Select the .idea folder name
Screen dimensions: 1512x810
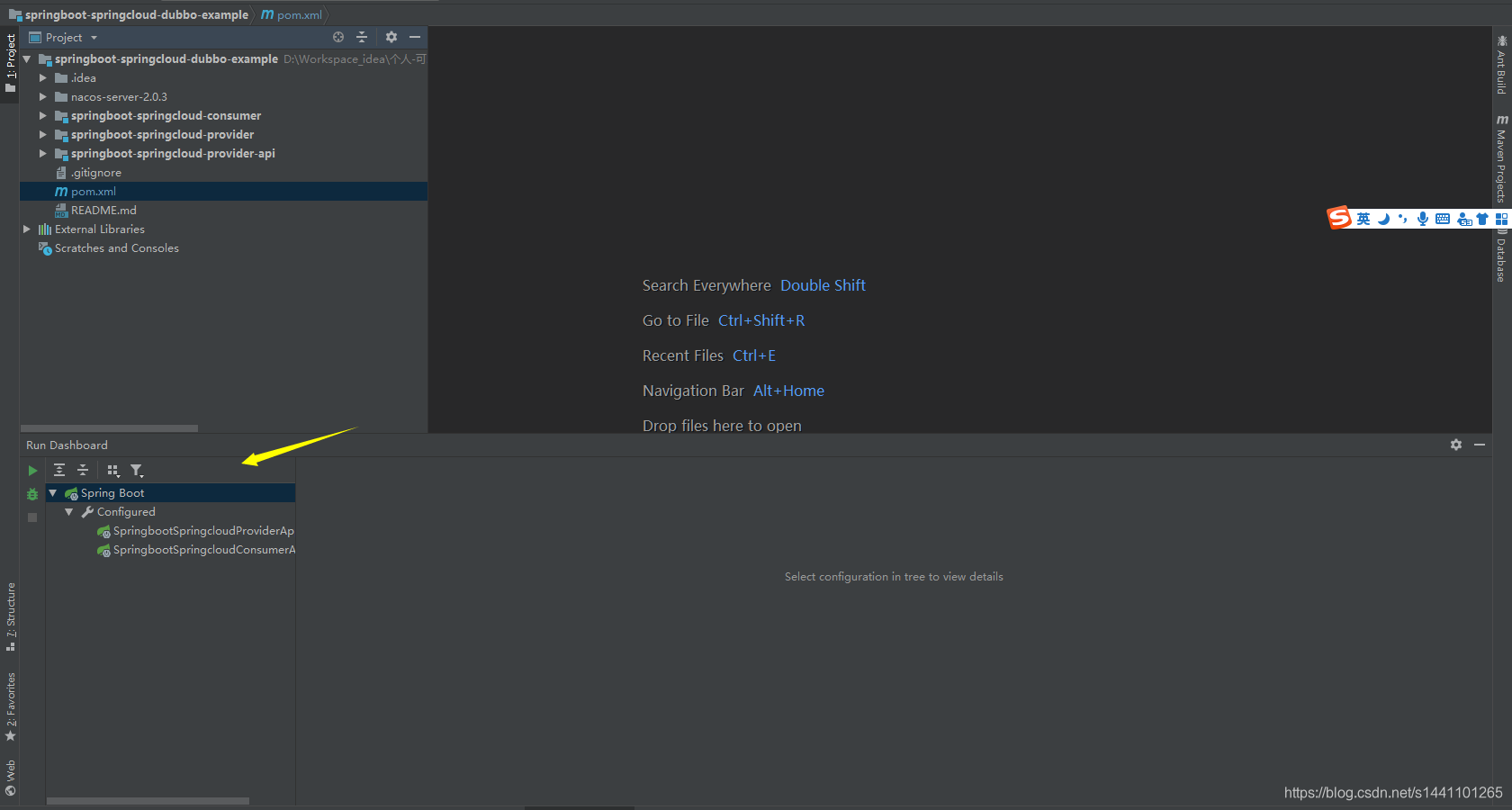coord(84,78)
